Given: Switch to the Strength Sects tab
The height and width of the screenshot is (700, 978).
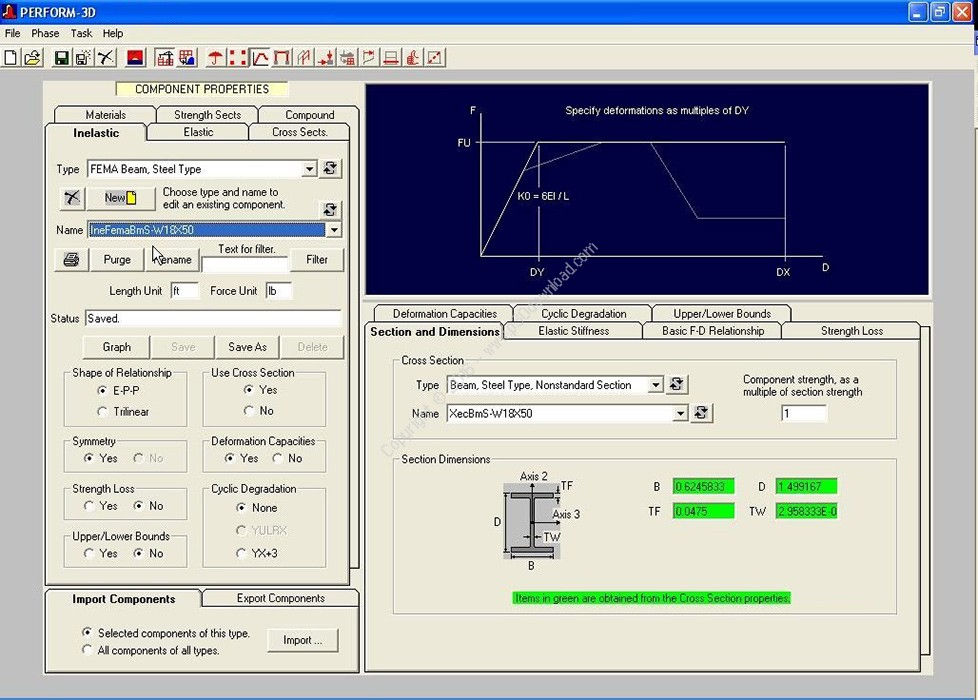Looking at the screenshot, I should [x=208, y=115].
